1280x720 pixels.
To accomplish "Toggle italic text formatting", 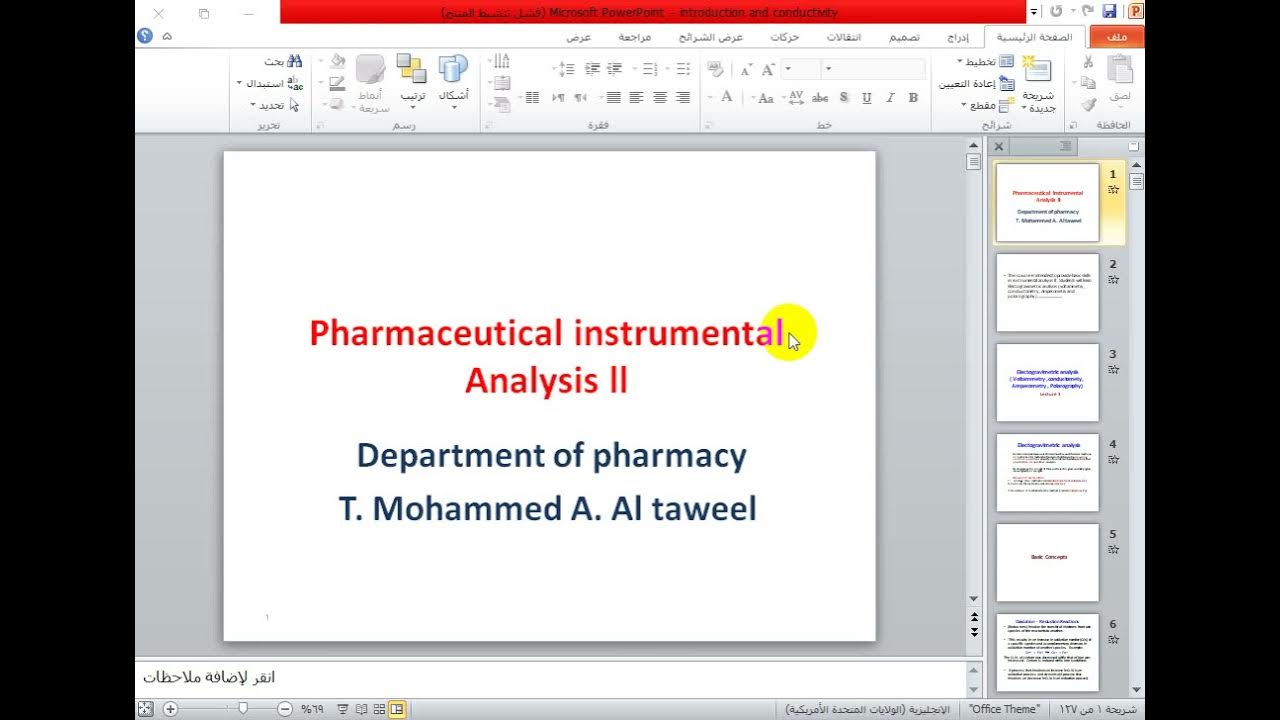I will point(890,98).
